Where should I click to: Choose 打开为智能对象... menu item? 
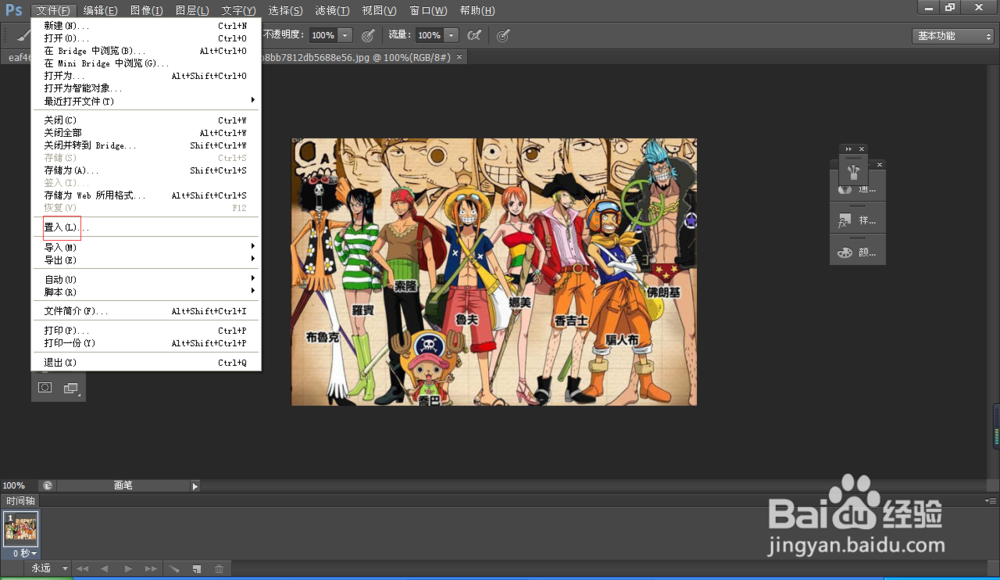pos(146,88)
